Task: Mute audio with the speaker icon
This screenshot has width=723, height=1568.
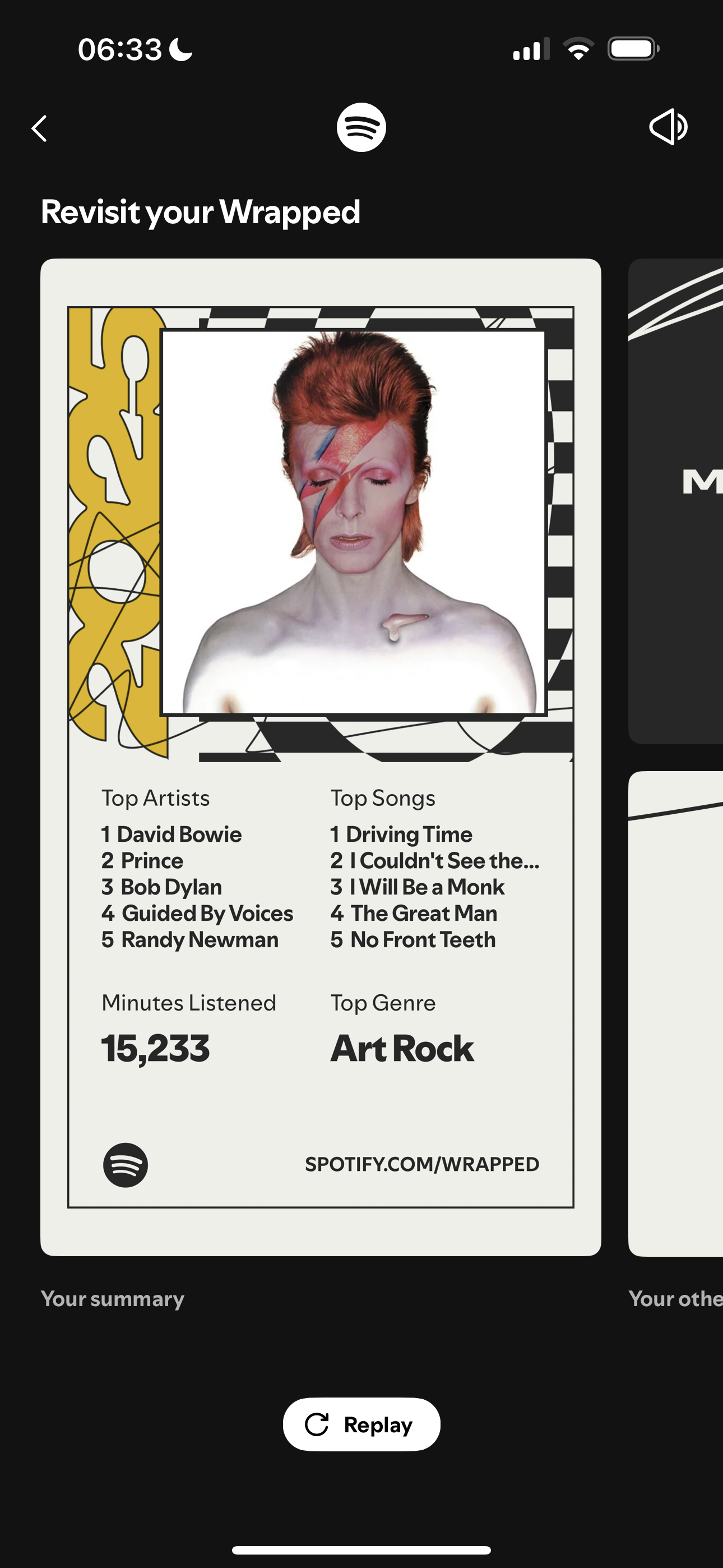Action: click(668, 127)
